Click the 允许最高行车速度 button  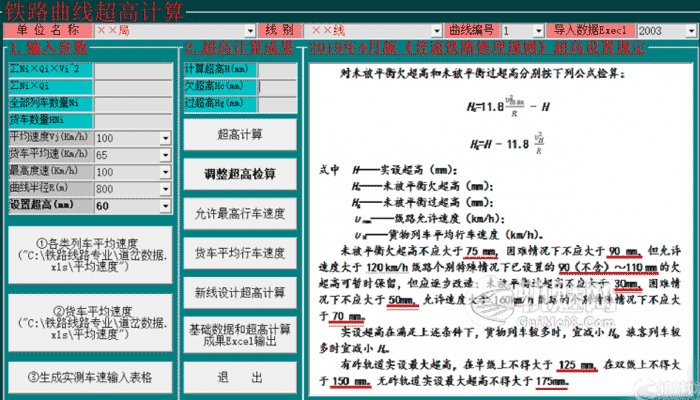coord(240,214)
